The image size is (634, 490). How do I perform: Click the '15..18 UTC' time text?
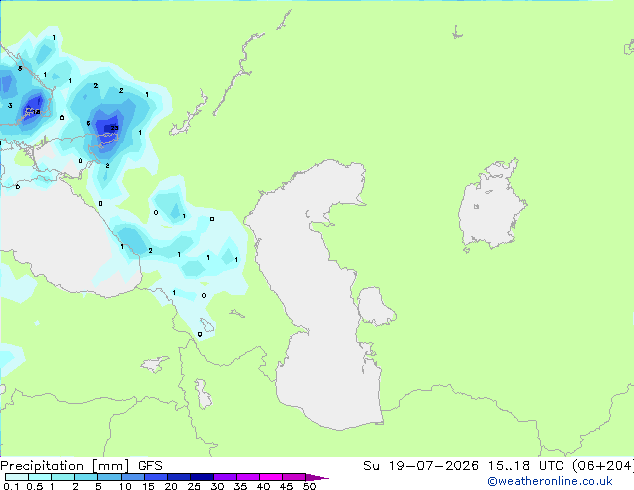coord(525,466)
